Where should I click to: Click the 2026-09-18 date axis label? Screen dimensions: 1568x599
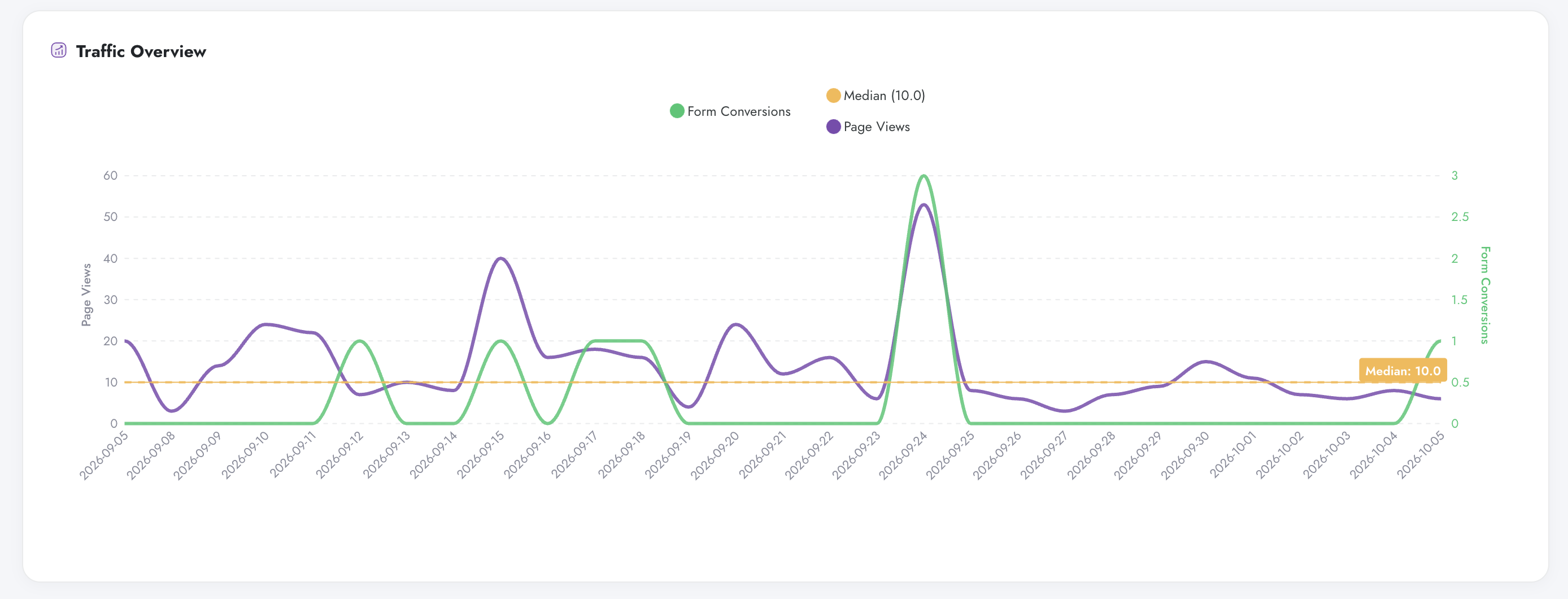(621, 455)
